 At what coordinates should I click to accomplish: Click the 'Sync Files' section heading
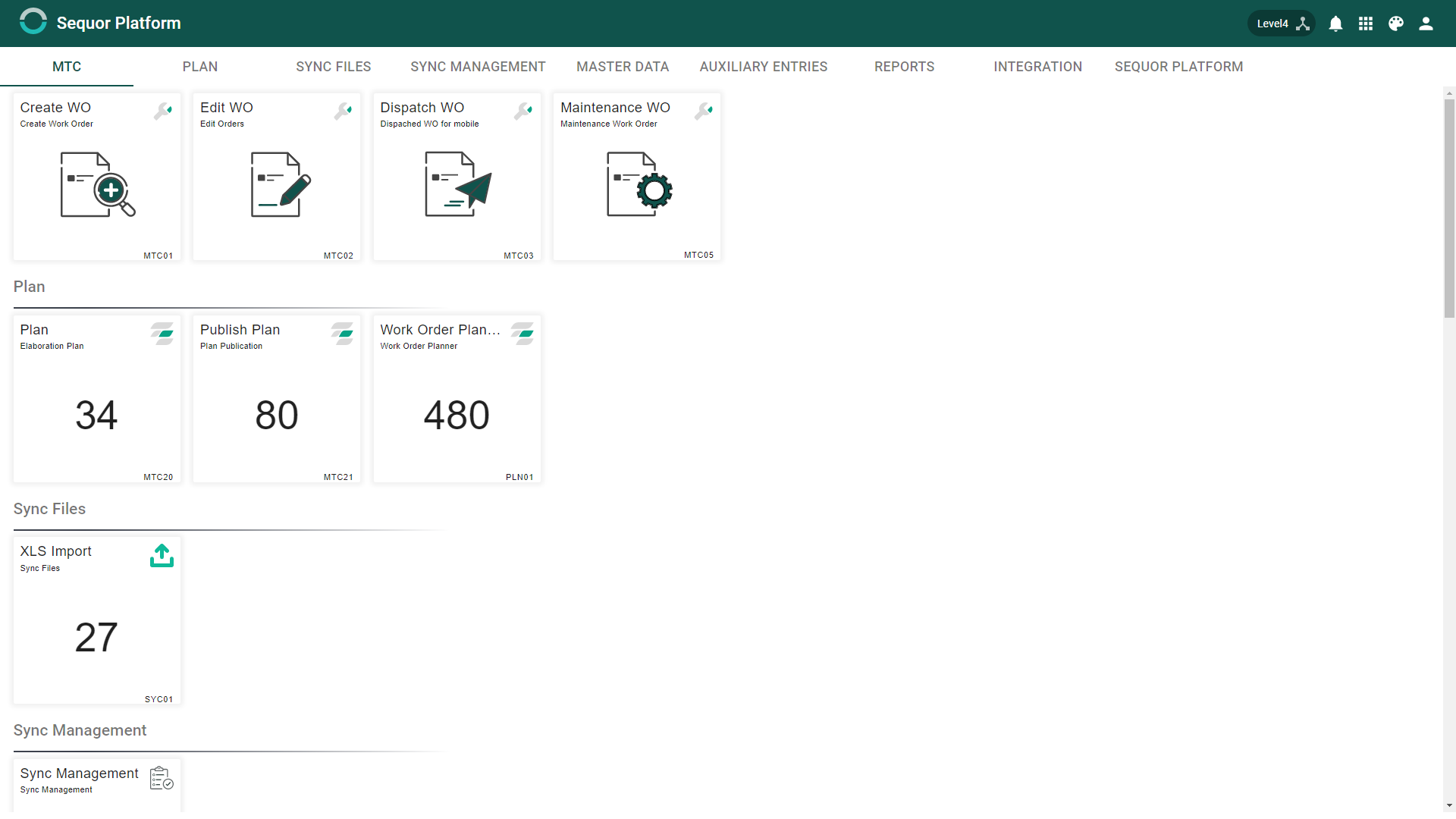pos(49,509)
